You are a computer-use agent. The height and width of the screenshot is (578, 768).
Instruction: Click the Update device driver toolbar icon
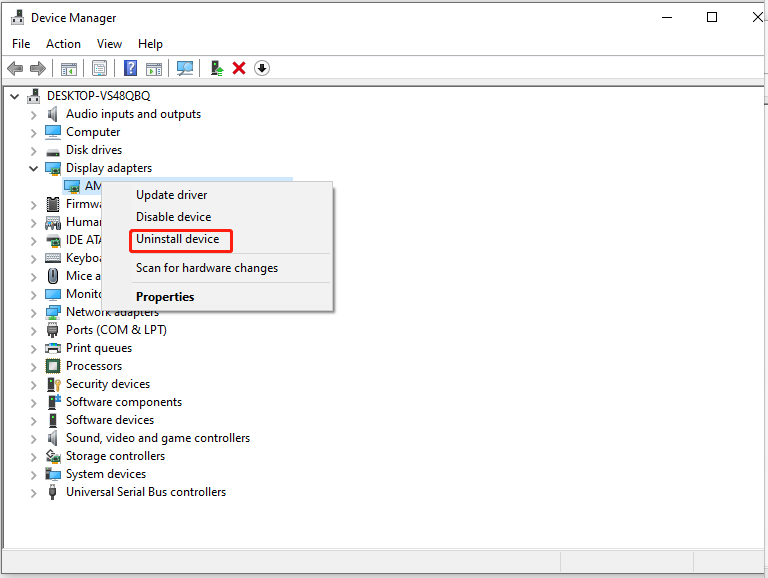[216, 68]
